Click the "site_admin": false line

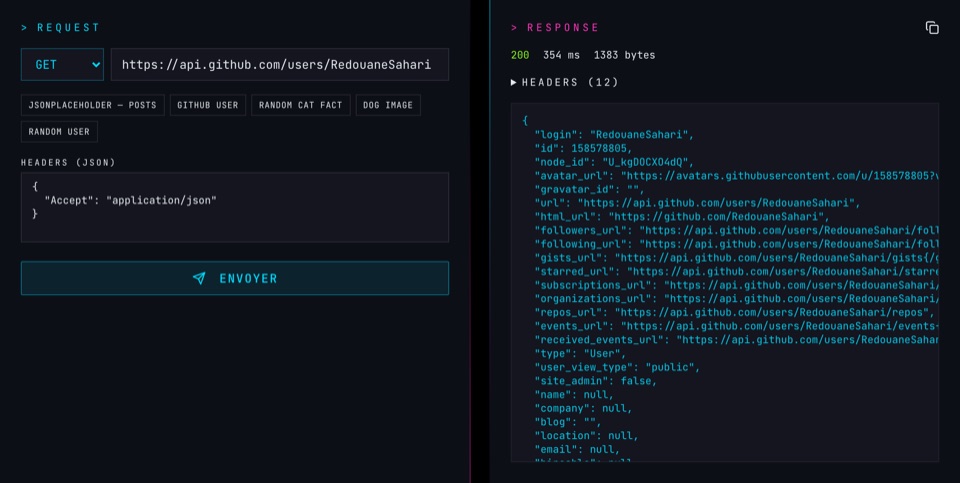(x=596, y=381)
